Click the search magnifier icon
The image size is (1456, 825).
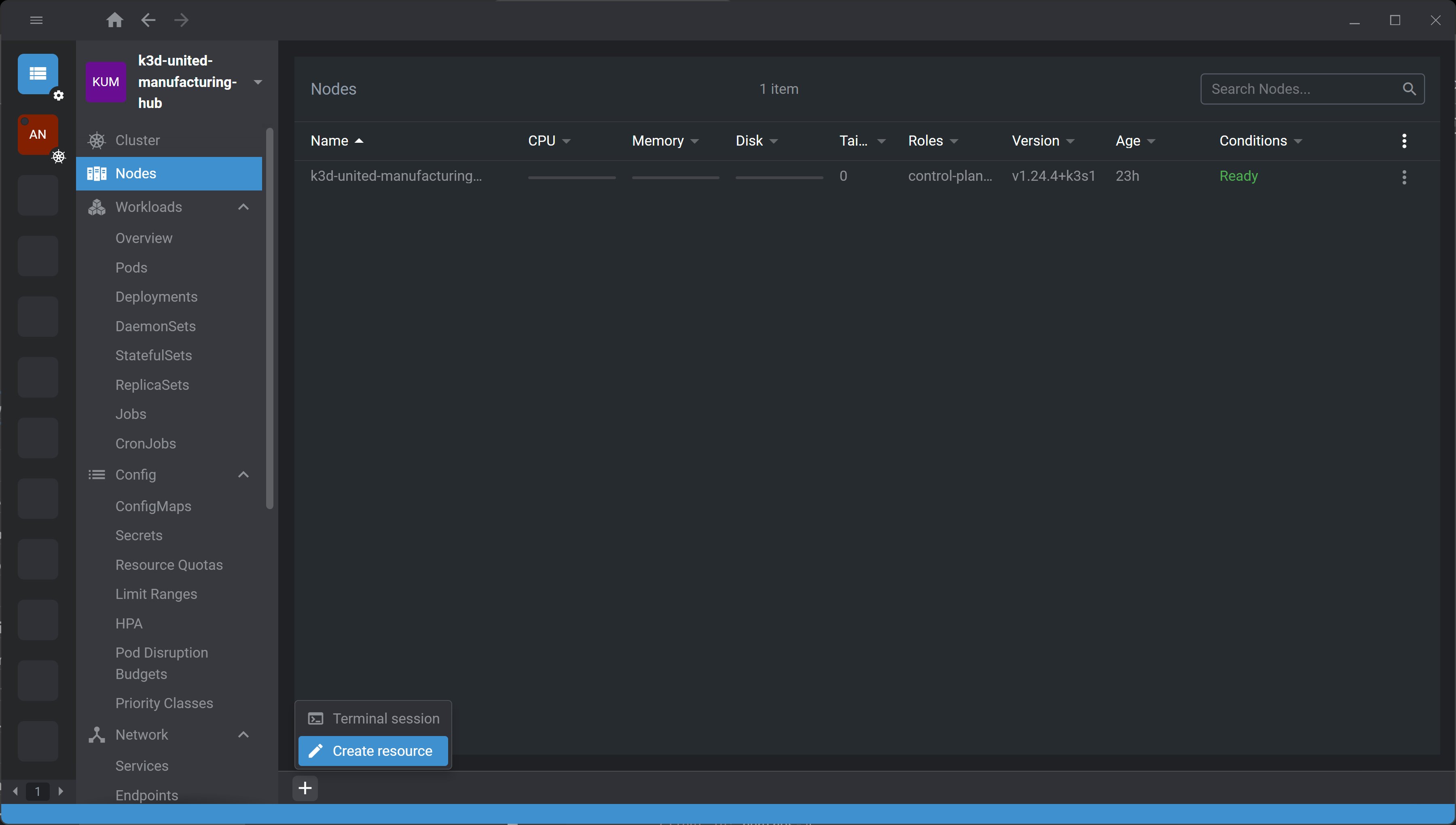click(1409, 89)
